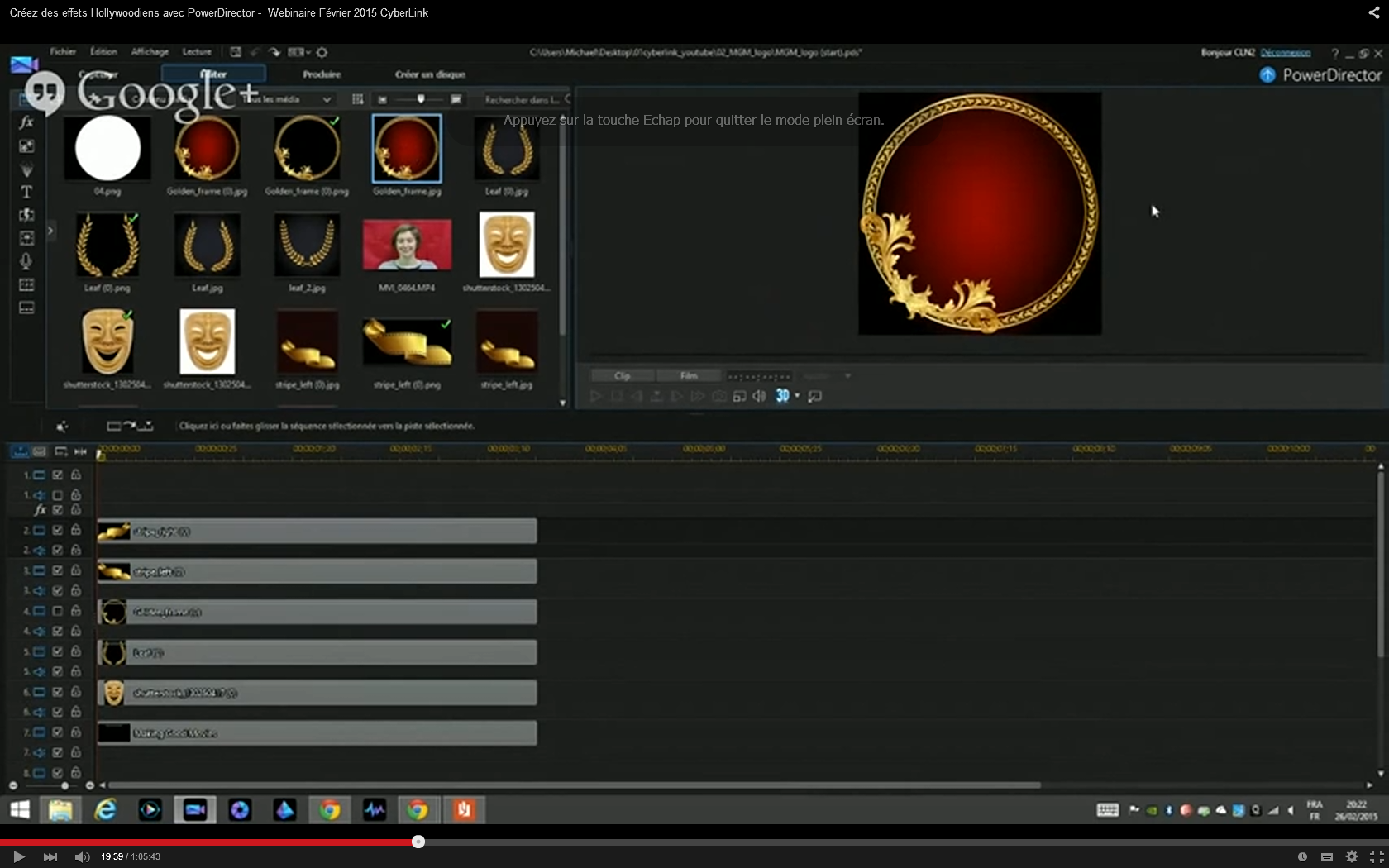Expand the media library side panel arrow
Image resolution: width=1389 pixels, height=868 pixels.
(50, 231)
